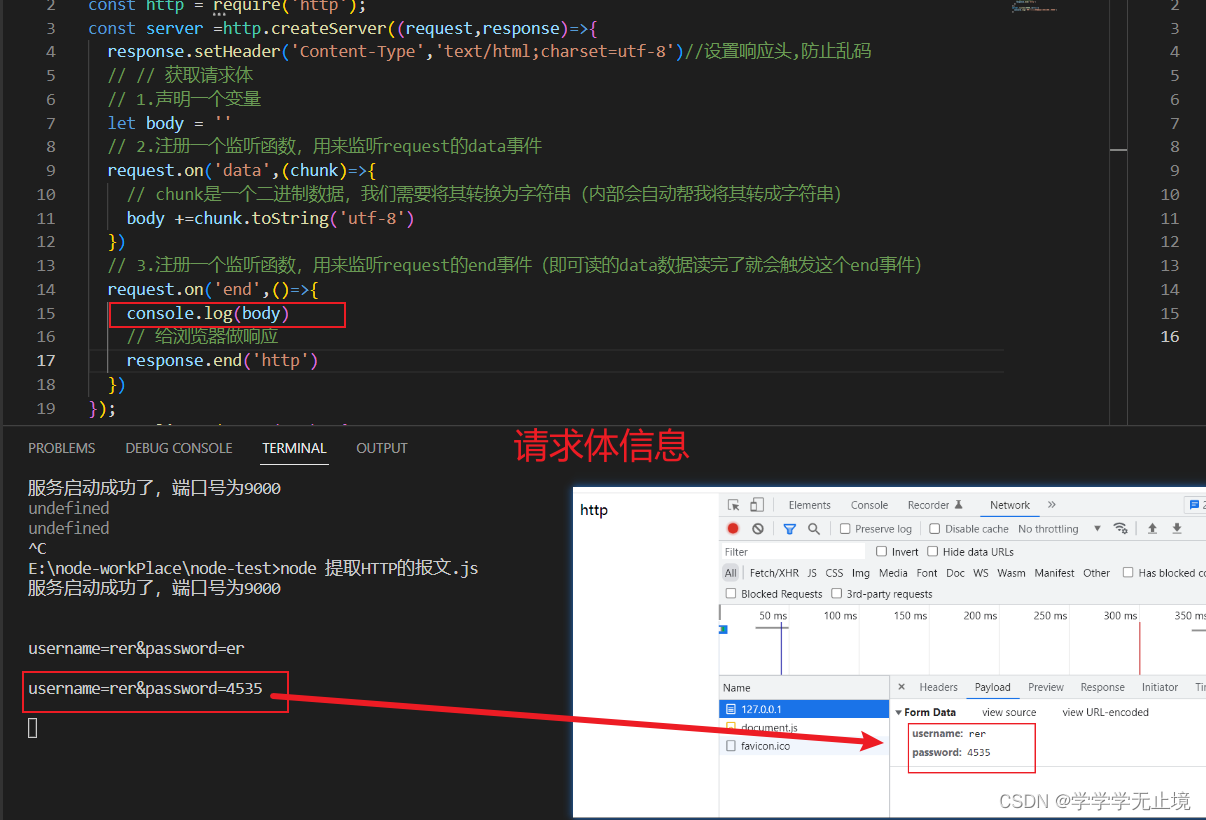Filter requests by CSS type
This screenshot has width=1206, height=820.
tap(834, 573)
